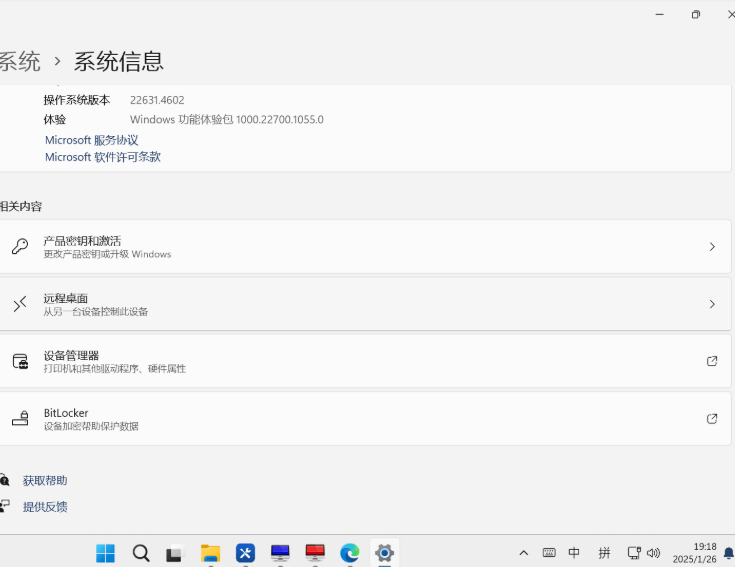Click the lock drive icon beside BitLocker
Screen dimensions: 735x567
[x=20, y=418]
